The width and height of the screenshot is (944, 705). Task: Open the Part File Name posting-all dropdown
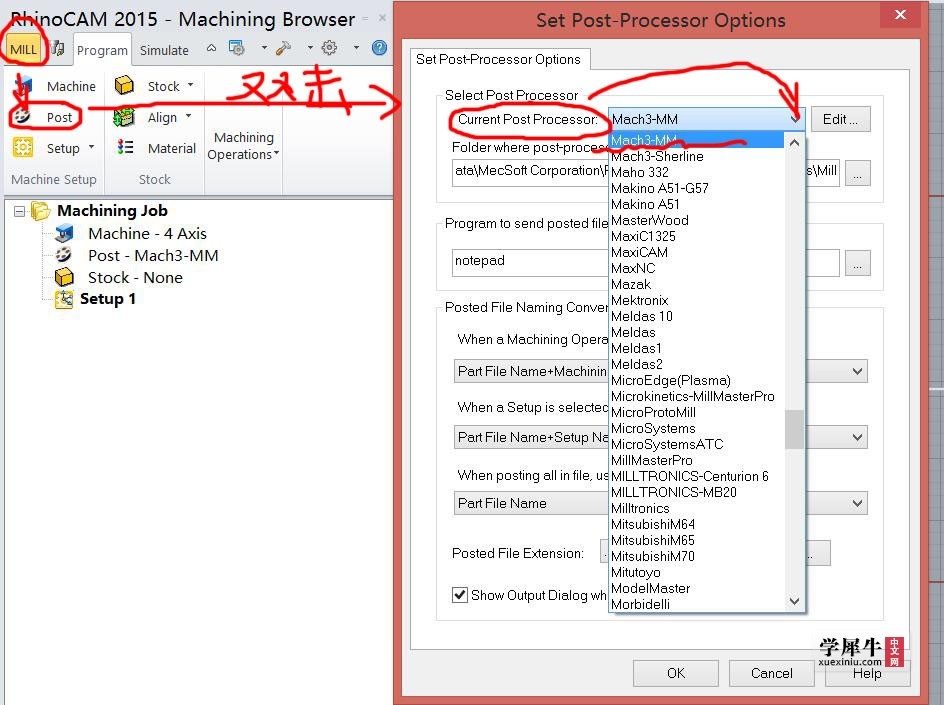[858, 503]
